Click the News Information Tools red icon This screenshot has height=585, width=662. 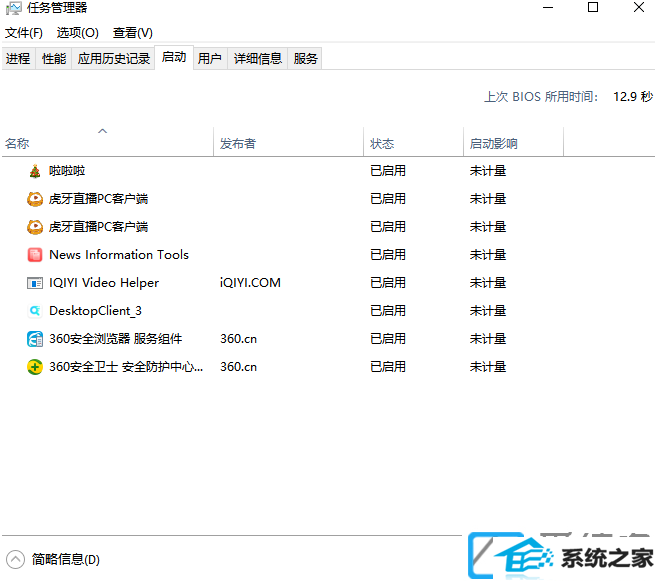click(35, 255)
